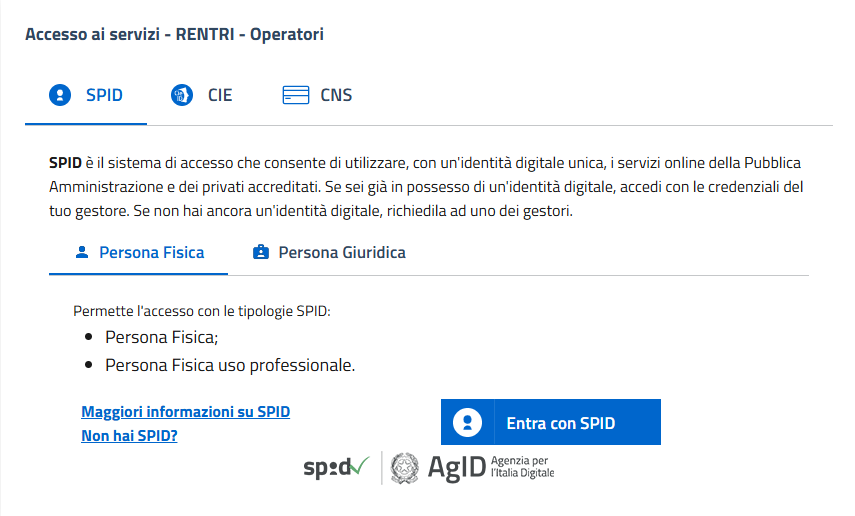
Task: Click the 'Persona Fisica uso professionale.' bullet item
Action: click(230, 365)
